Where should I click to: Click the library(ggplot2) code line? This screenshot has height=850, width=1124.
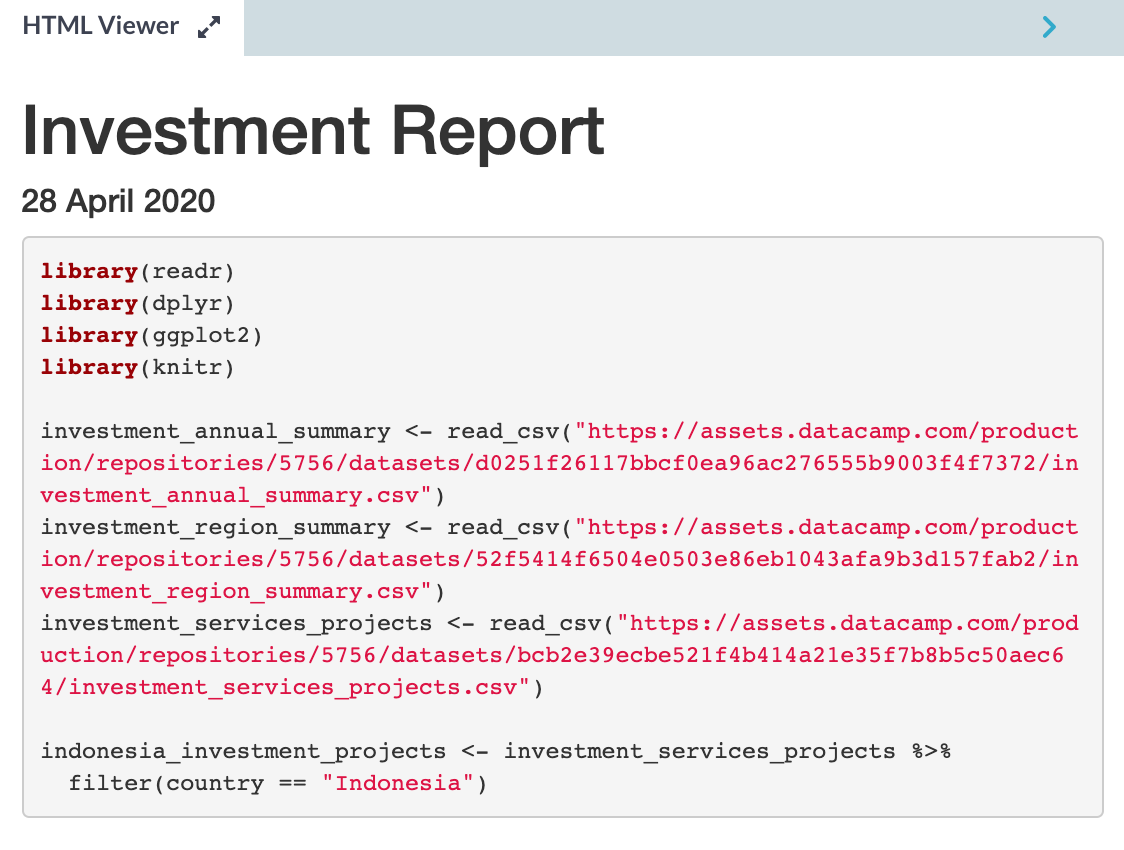pos(151,335)
